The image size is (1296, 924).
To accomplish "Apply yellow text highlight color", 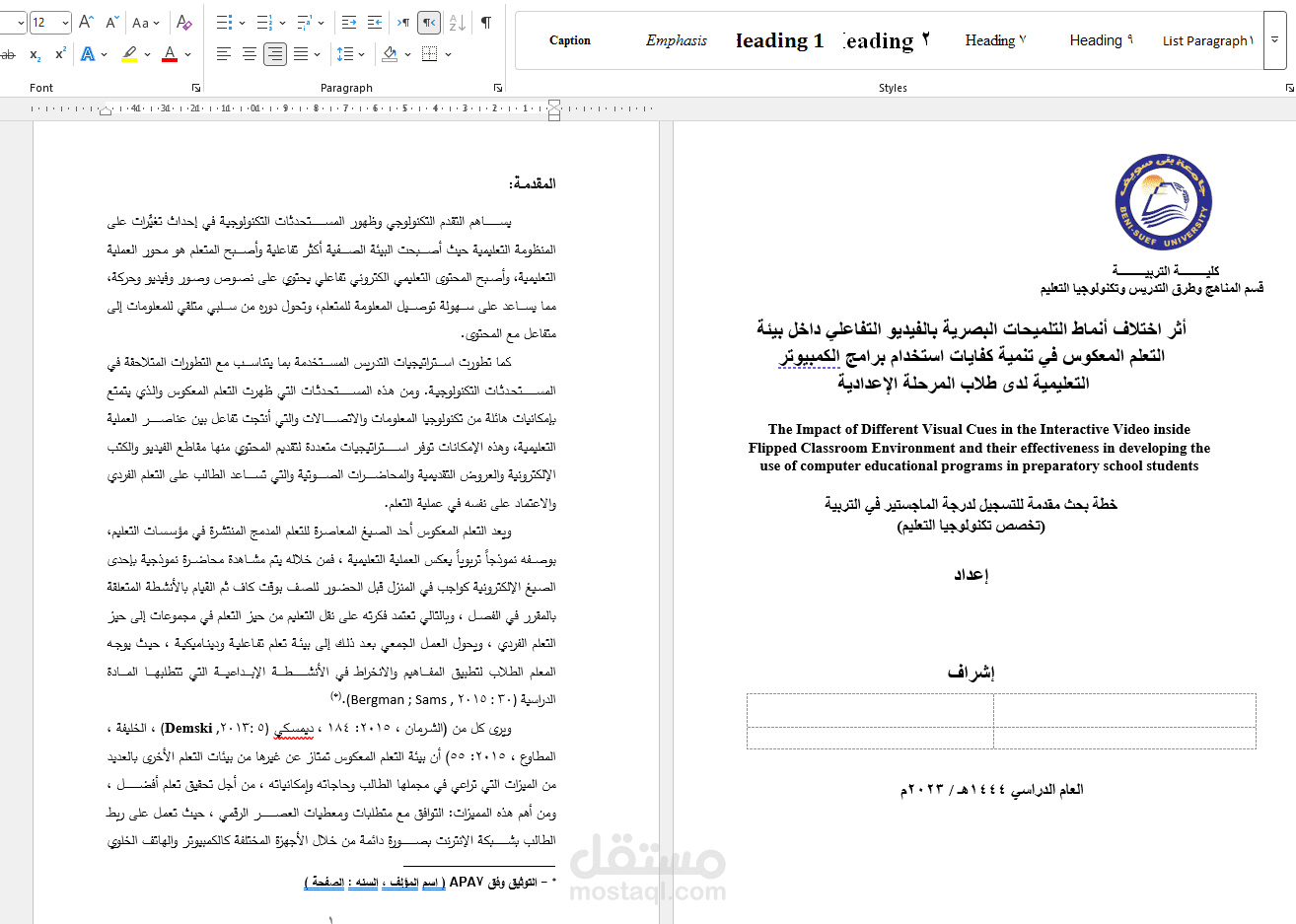I will click(x=129, y=54).
